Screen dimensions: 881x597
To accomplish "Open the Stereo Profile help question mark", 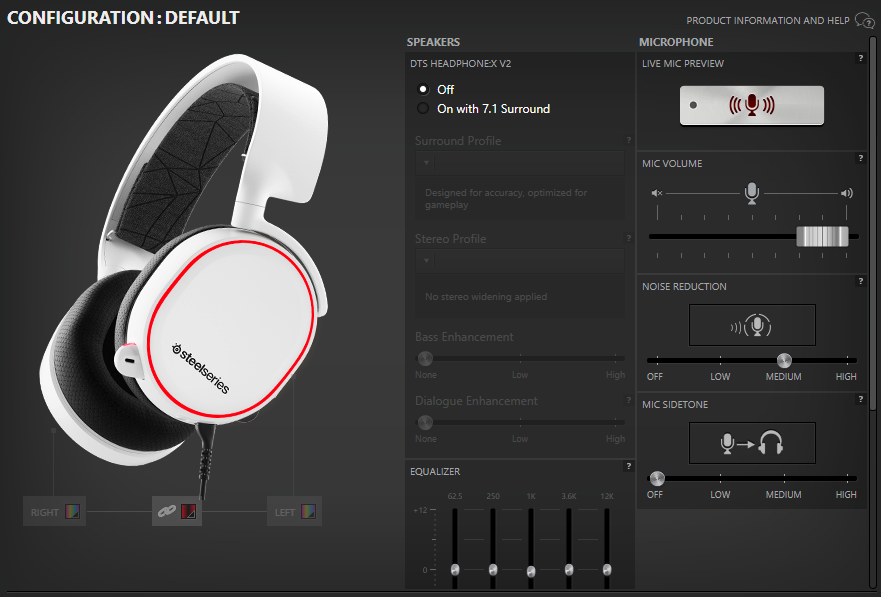I will tap(629, 238).
